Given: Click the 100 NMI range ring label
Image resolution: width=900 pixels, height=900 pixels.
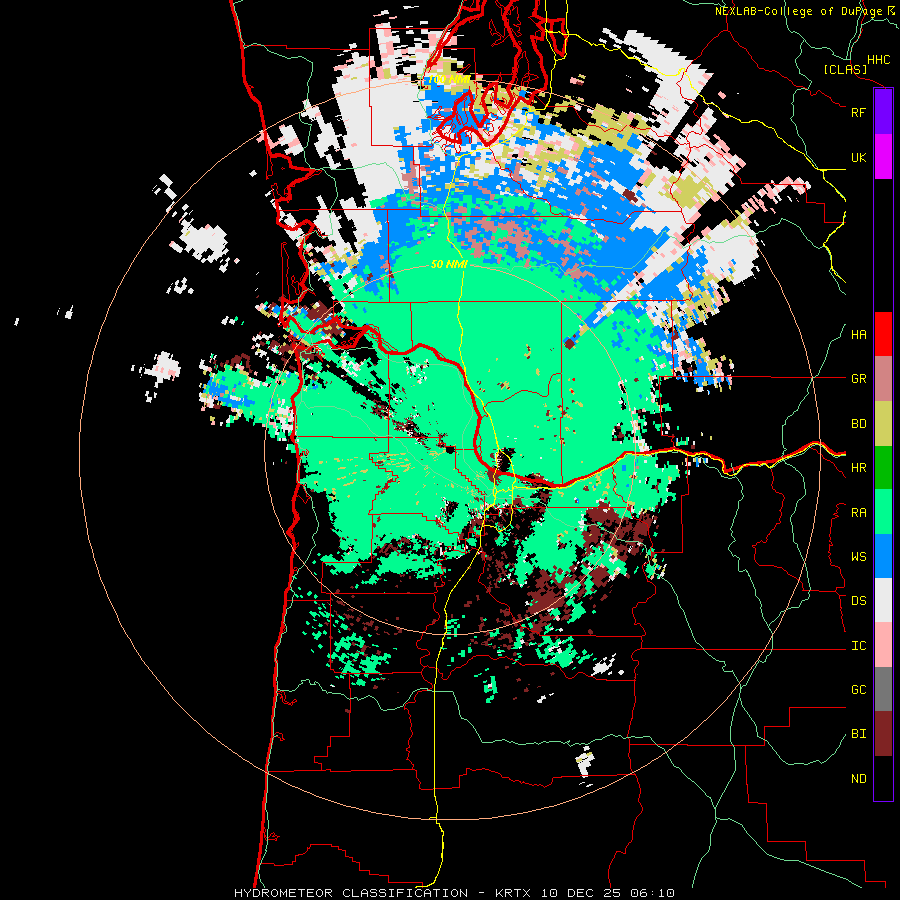Looking at the screenshot, I should pos(449,79).
